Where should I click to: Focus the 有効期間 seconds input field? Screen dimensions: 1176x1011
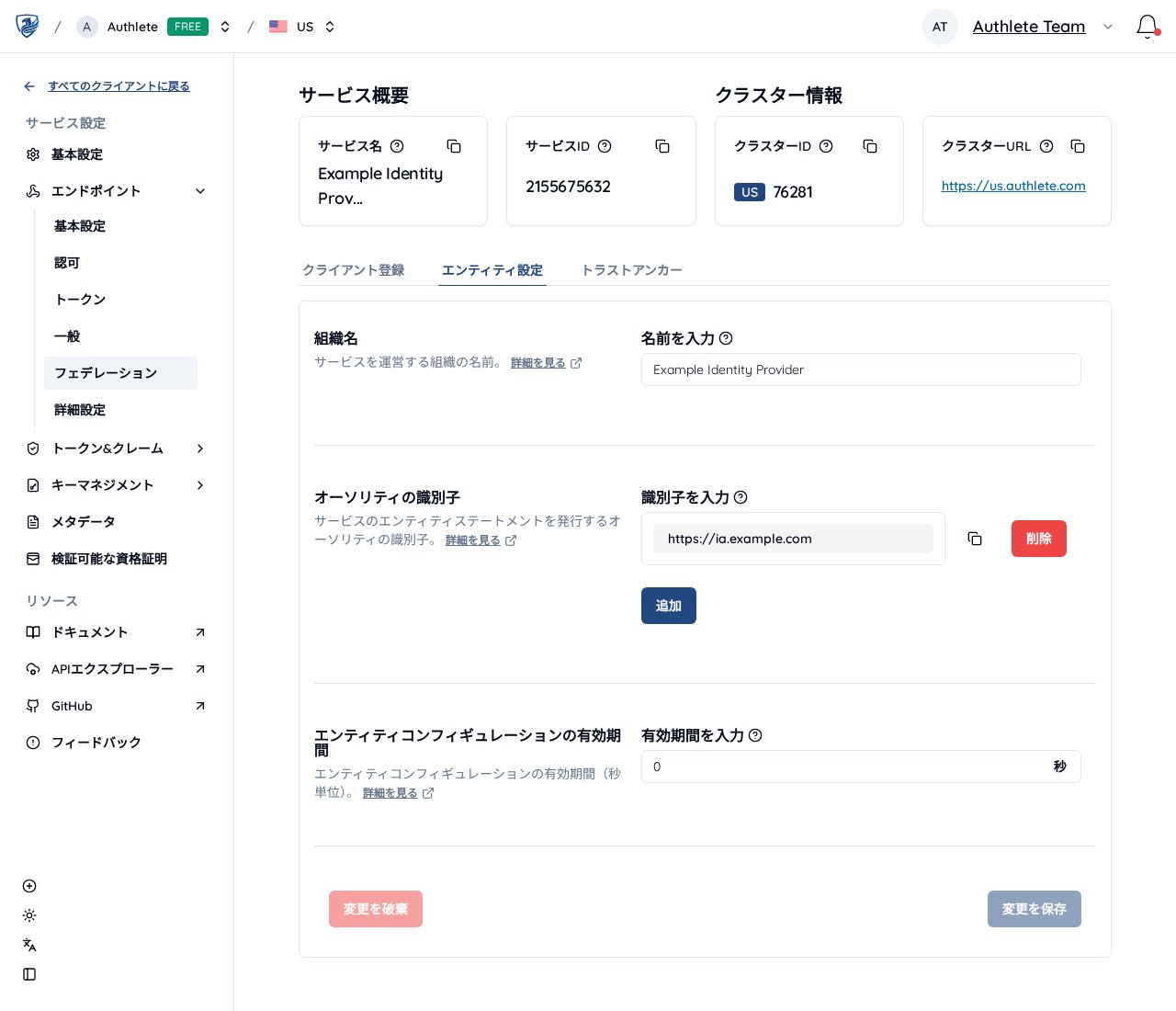[861, 767]
